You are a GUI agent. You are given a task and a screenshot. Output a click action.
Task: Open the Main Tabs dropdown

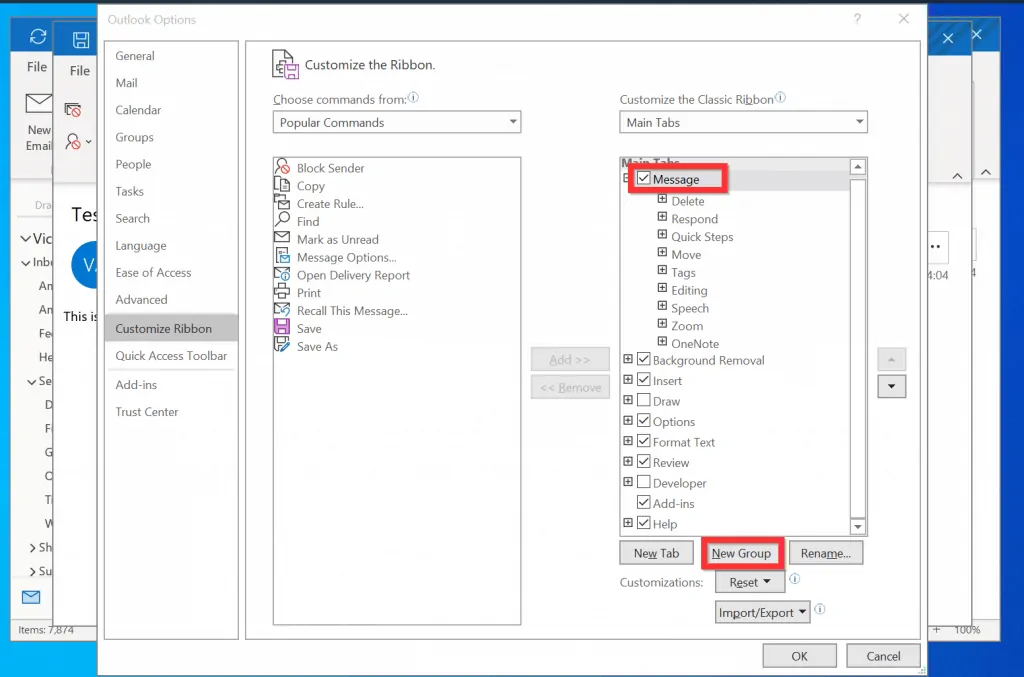(743, 122)
